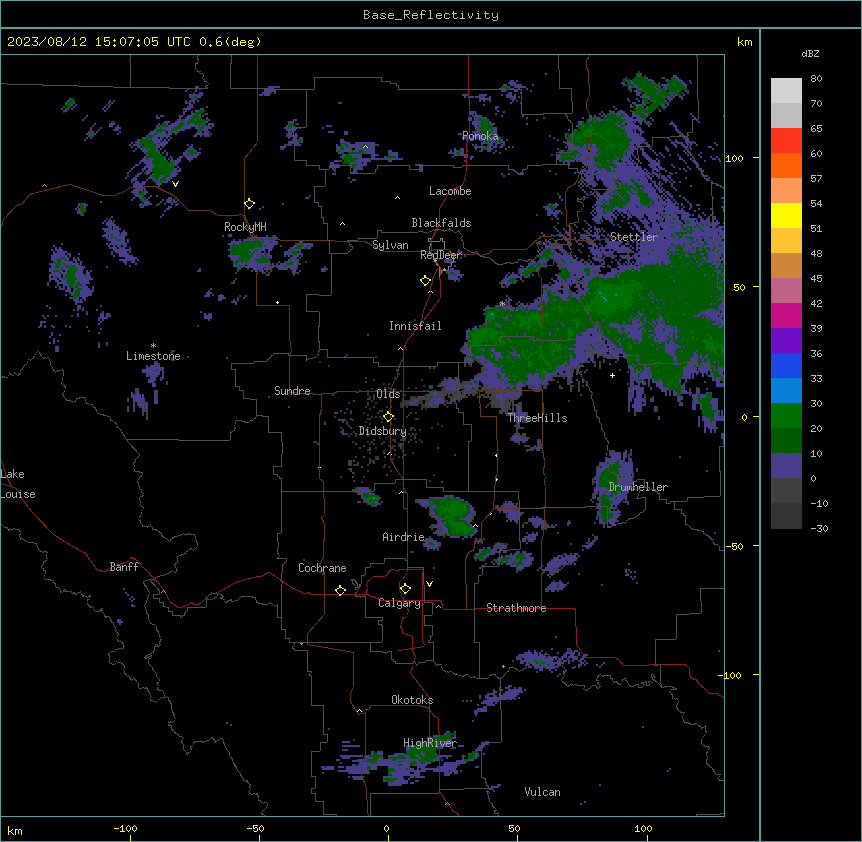
Task: Select the Lacombe city label
Action: click(x=450, y=191)
